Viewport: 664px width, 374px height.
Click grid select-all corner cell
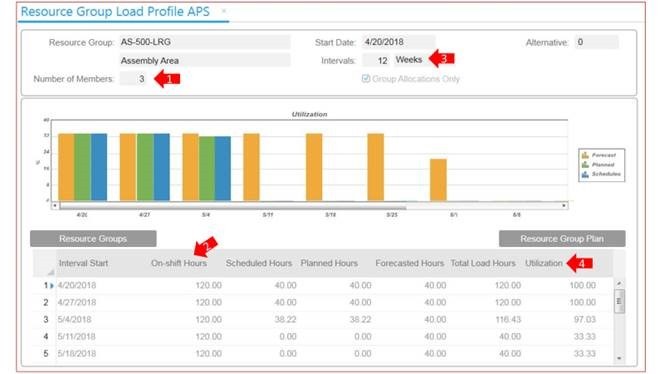click(44, 263)
